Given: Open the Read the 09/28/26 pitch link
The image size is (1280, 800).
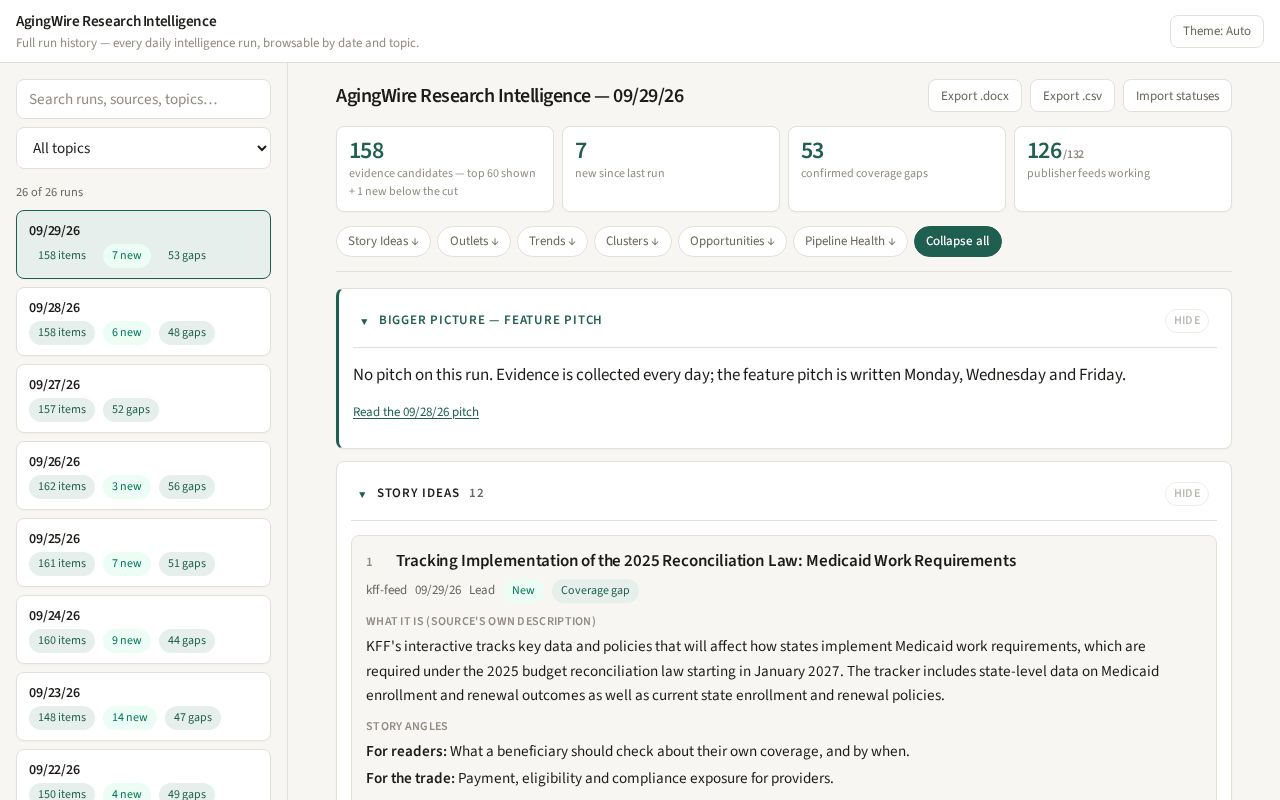Looking at the screenshot, I should (416, 412).
